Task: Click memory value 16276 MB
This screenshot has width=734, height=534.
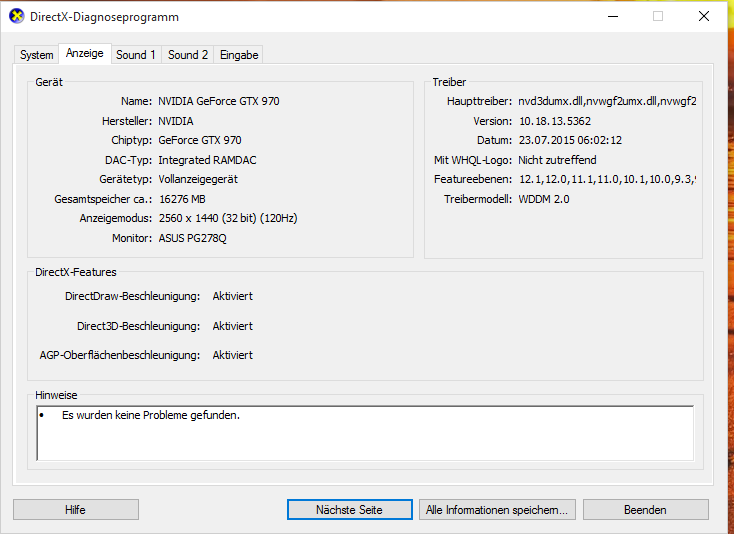Action: point(182,199)
